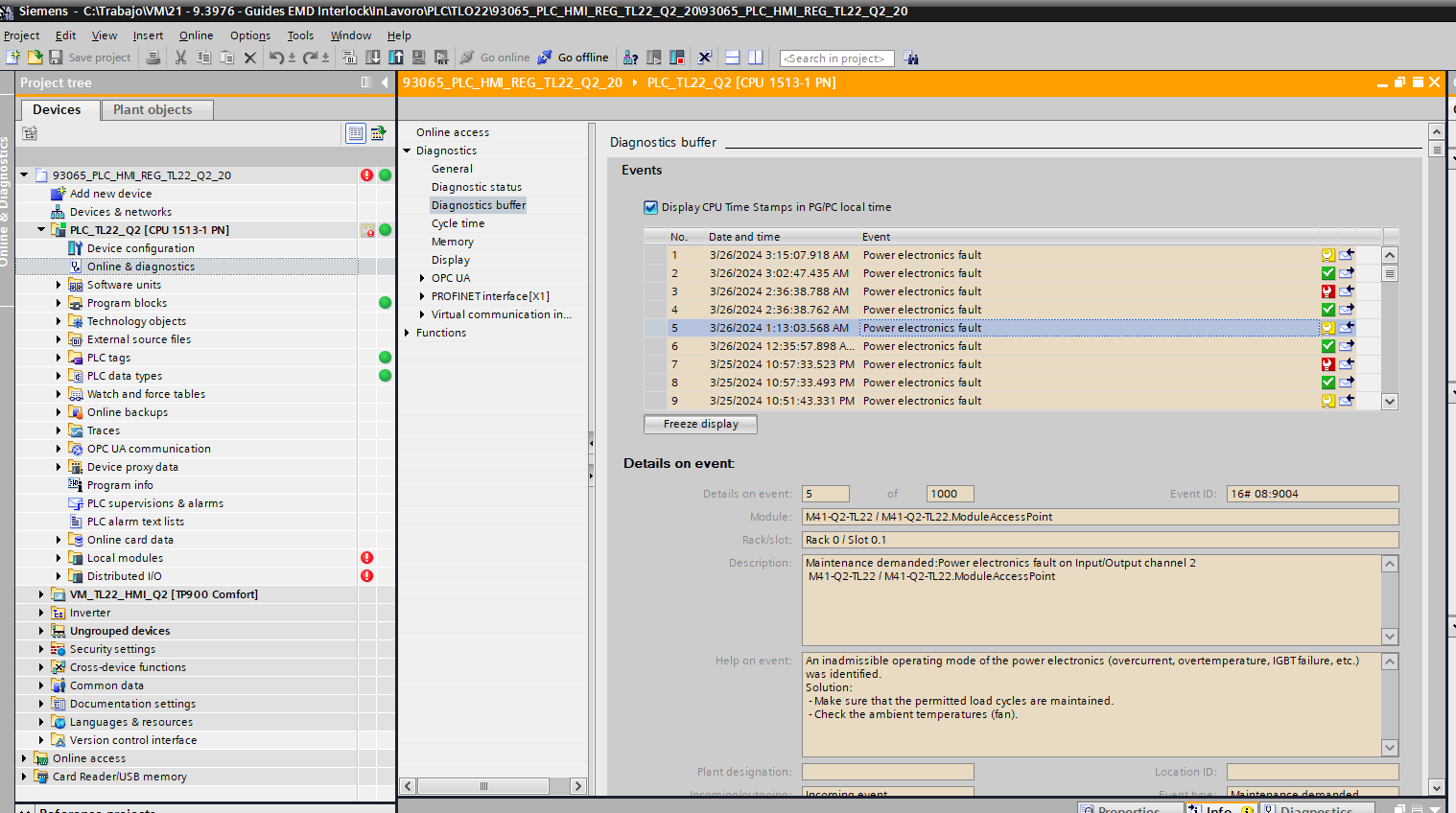Image resolution: width=1456 pixels, height=813 pixels.
Task: Select Device configuration tree item
Action: click(x=140, y=248)
